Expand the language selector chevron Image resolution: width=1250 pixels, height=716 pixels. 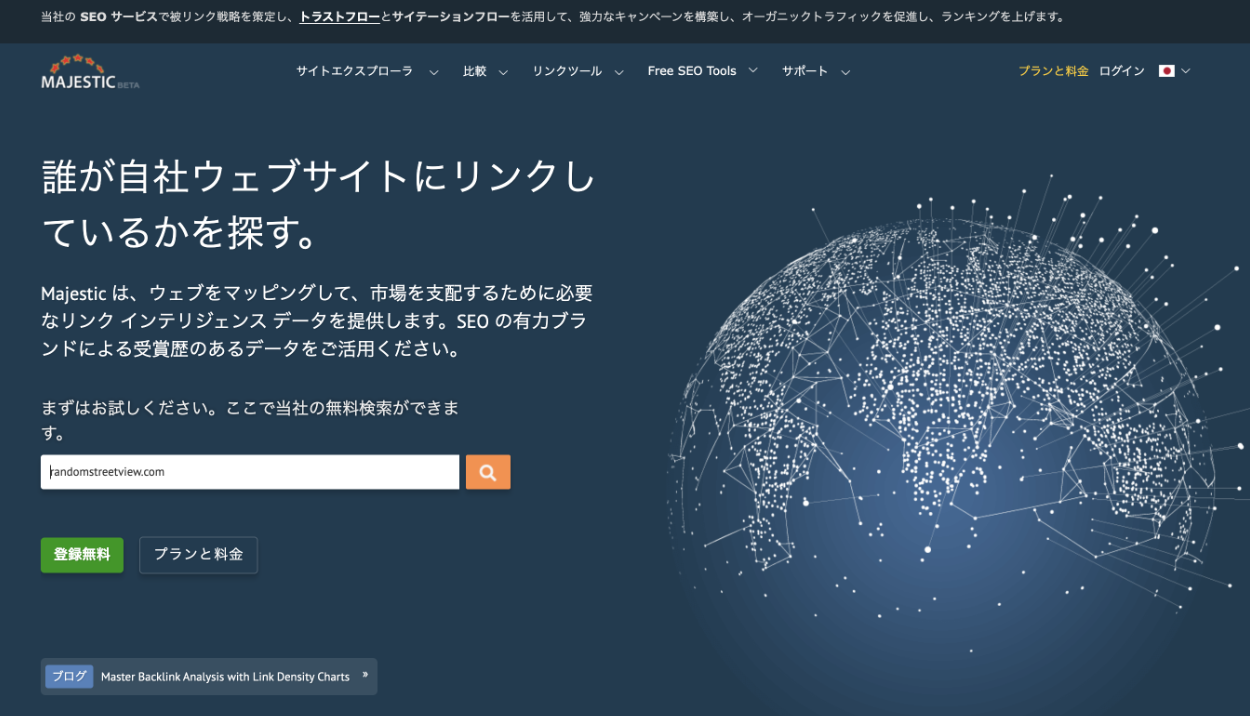pos(1186,71)
